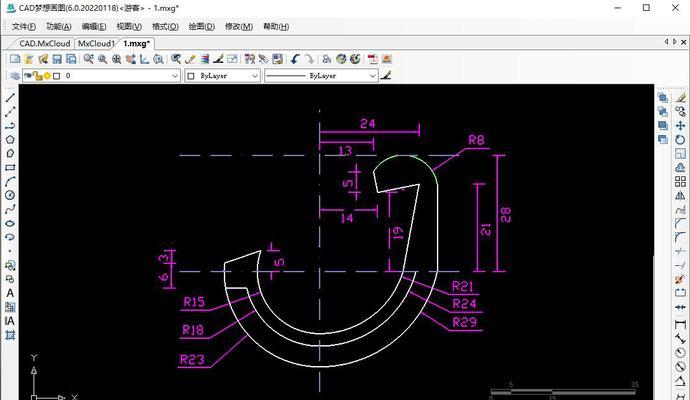Screen dimensions: 690x400
Task: Click the tab scroll left arrow
Action: click(x=666, y=42)
